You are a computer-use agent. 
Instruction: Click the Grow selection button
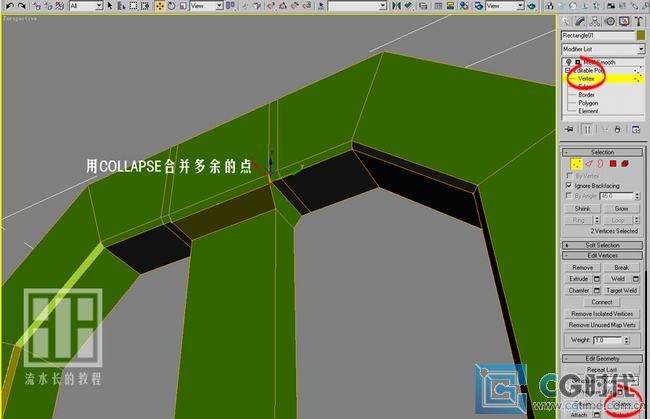[x=621, y=208]
